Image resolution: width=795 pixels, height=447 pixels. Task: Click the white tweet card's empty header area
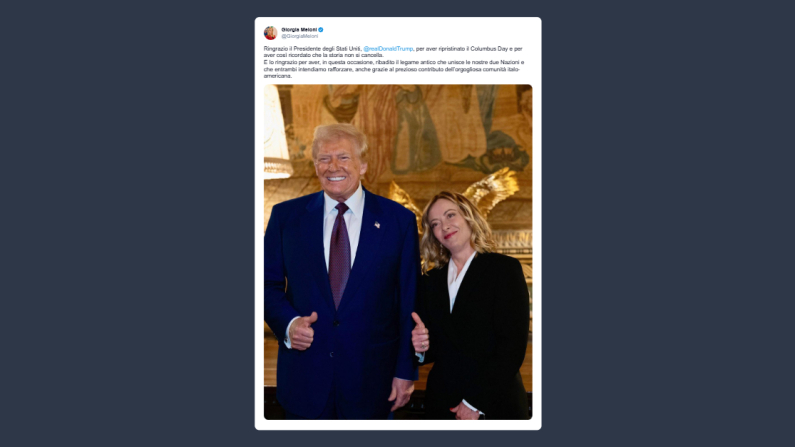(431, 32)
